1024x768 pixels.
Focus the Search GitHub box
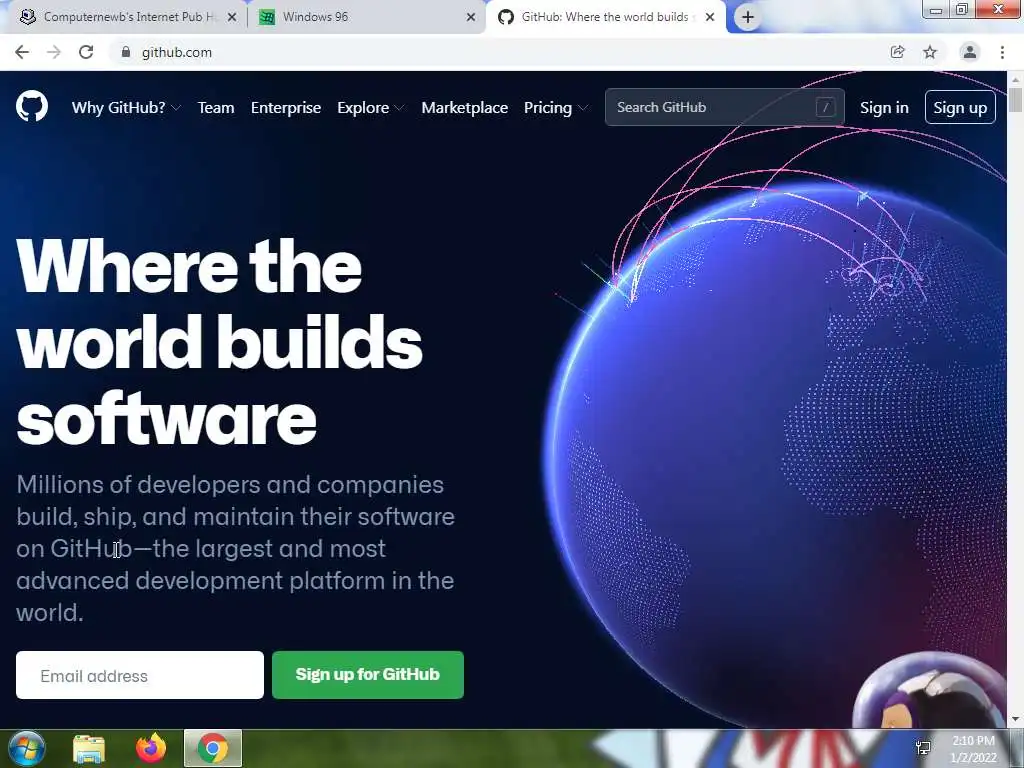[x=724, y=107]
